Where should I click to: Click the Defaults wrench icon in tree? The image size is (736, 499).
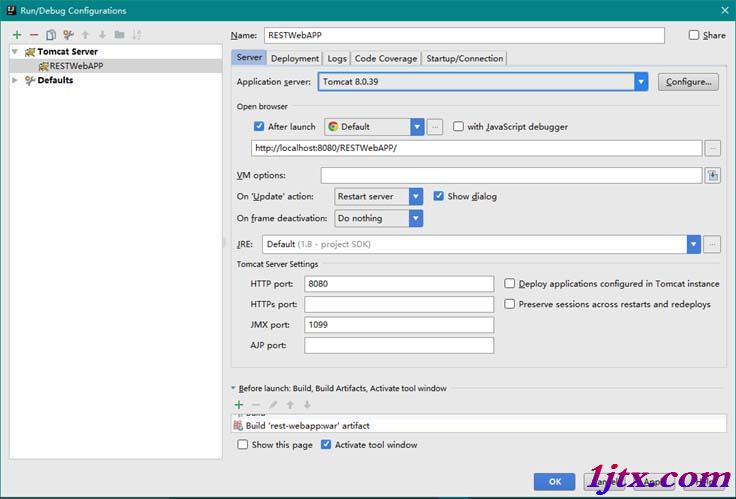click(x=30, y=80)
